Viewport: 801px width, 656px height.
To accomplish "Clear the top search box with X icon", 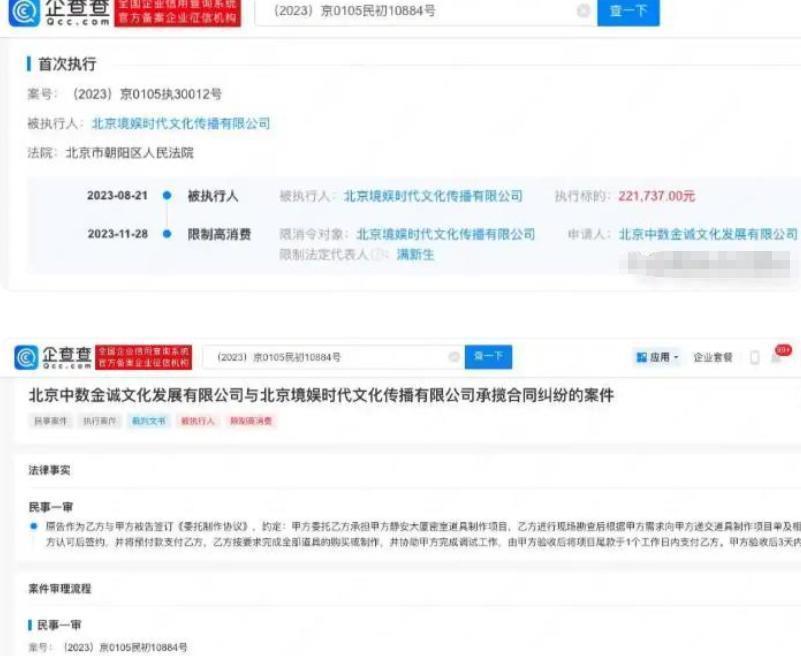I will (x=583, y=11).
